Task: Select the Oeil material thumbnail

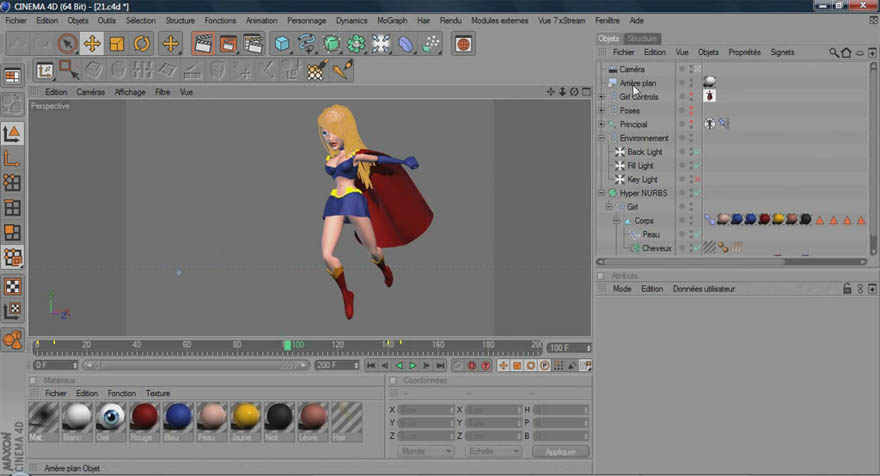Action: [111, 421]
